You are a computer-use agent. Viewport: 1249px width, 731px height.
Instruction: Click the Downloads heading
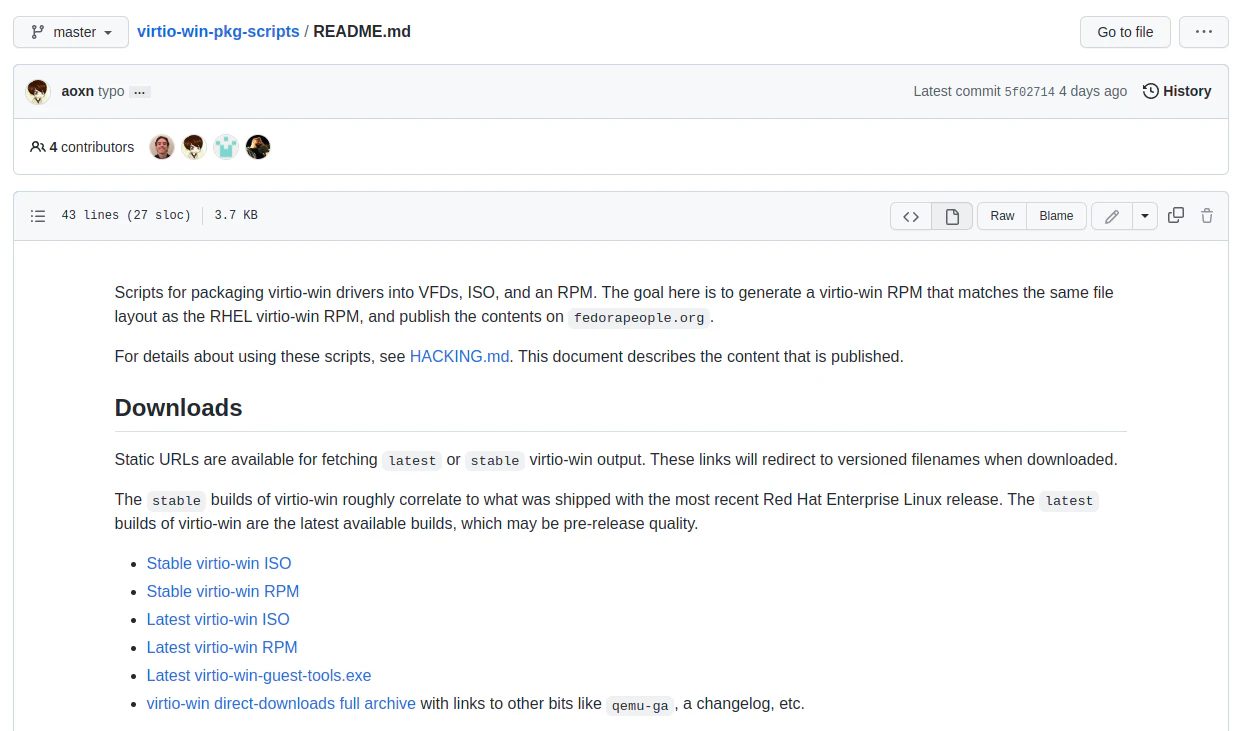coord(179,408)
